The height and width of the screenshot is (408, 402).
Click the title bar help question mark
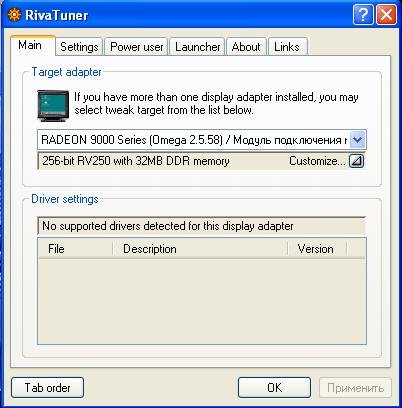click(363, 15)
